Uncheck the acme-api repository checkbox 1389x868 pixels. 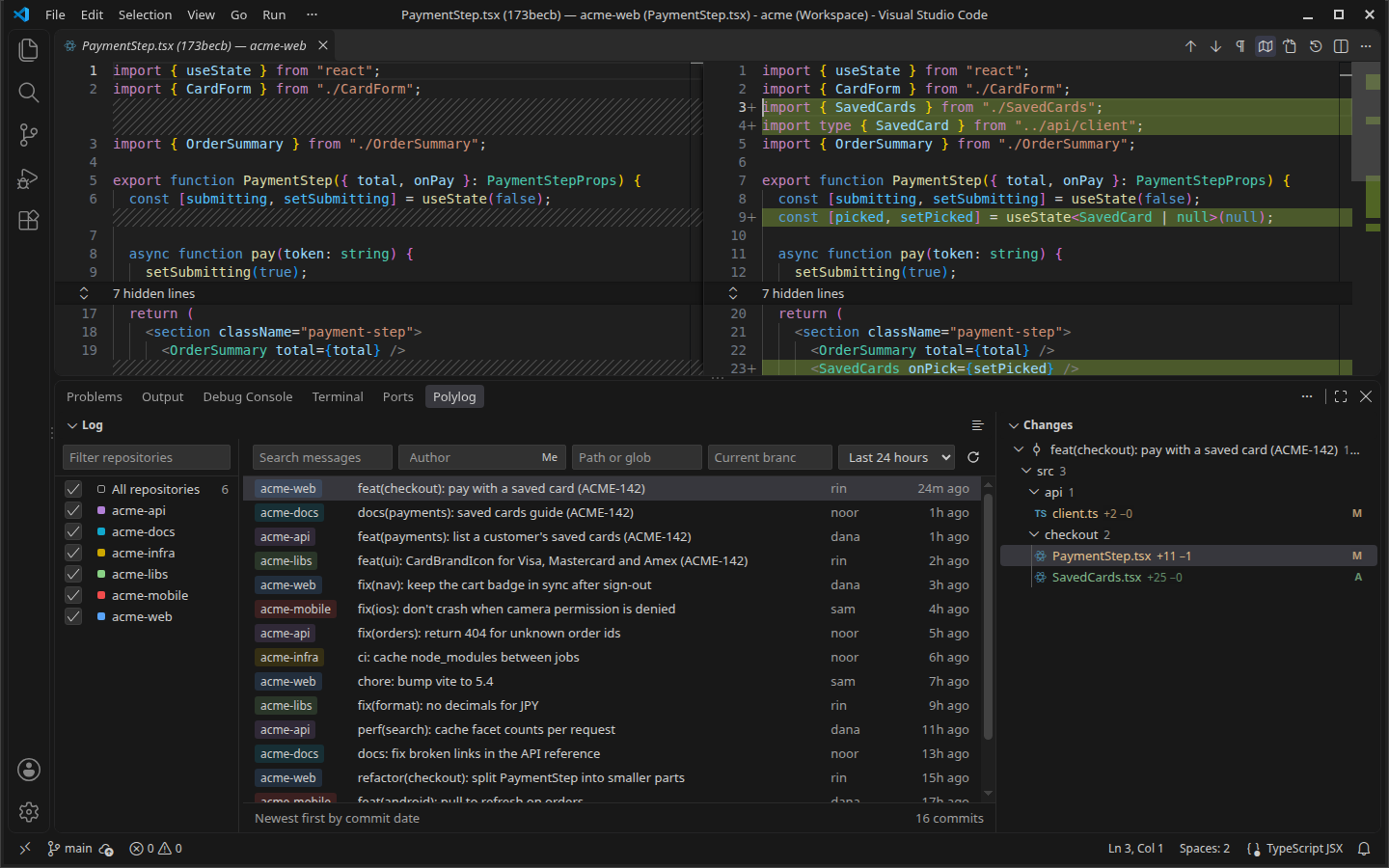tap(73, 510)
